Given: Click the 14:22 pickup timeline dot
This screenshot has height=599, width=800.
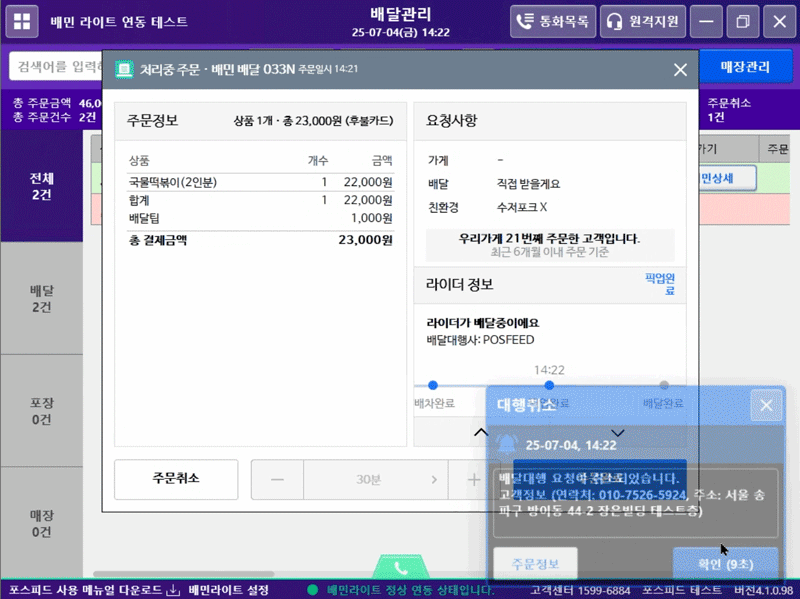Looking at the screenshot, I should (549, 385).
